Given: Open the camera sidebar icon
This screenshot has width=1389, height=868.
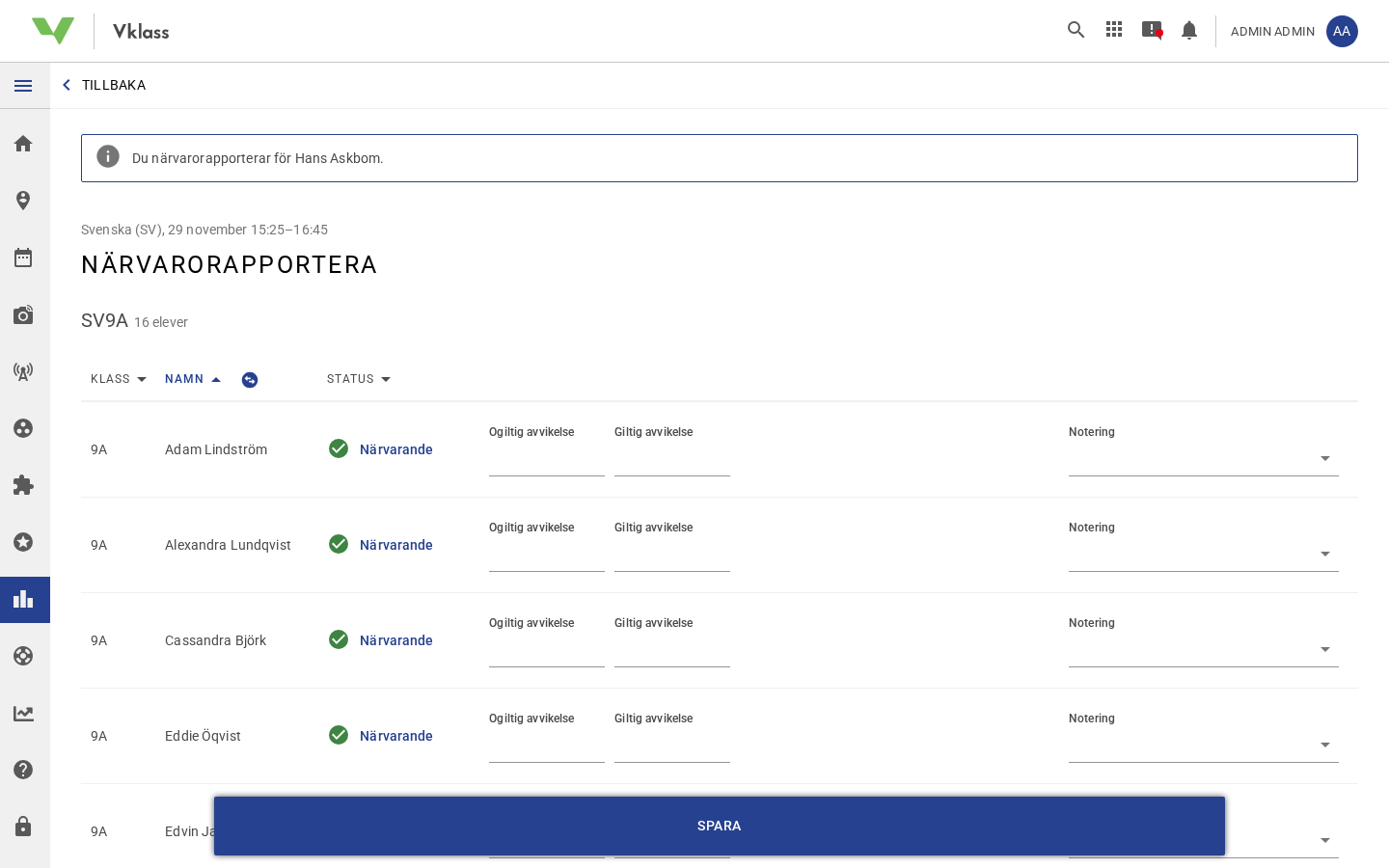Looking at the screenshot, I should [x=23, y=314].
